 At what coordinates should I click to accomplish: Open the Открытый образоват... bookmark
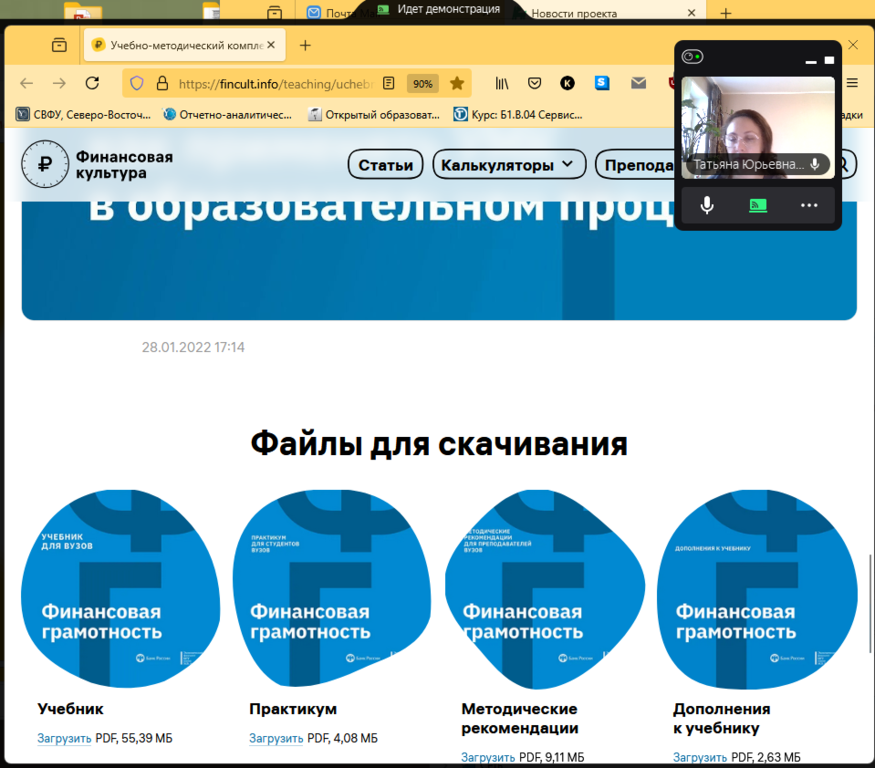(x=374, y=114)
